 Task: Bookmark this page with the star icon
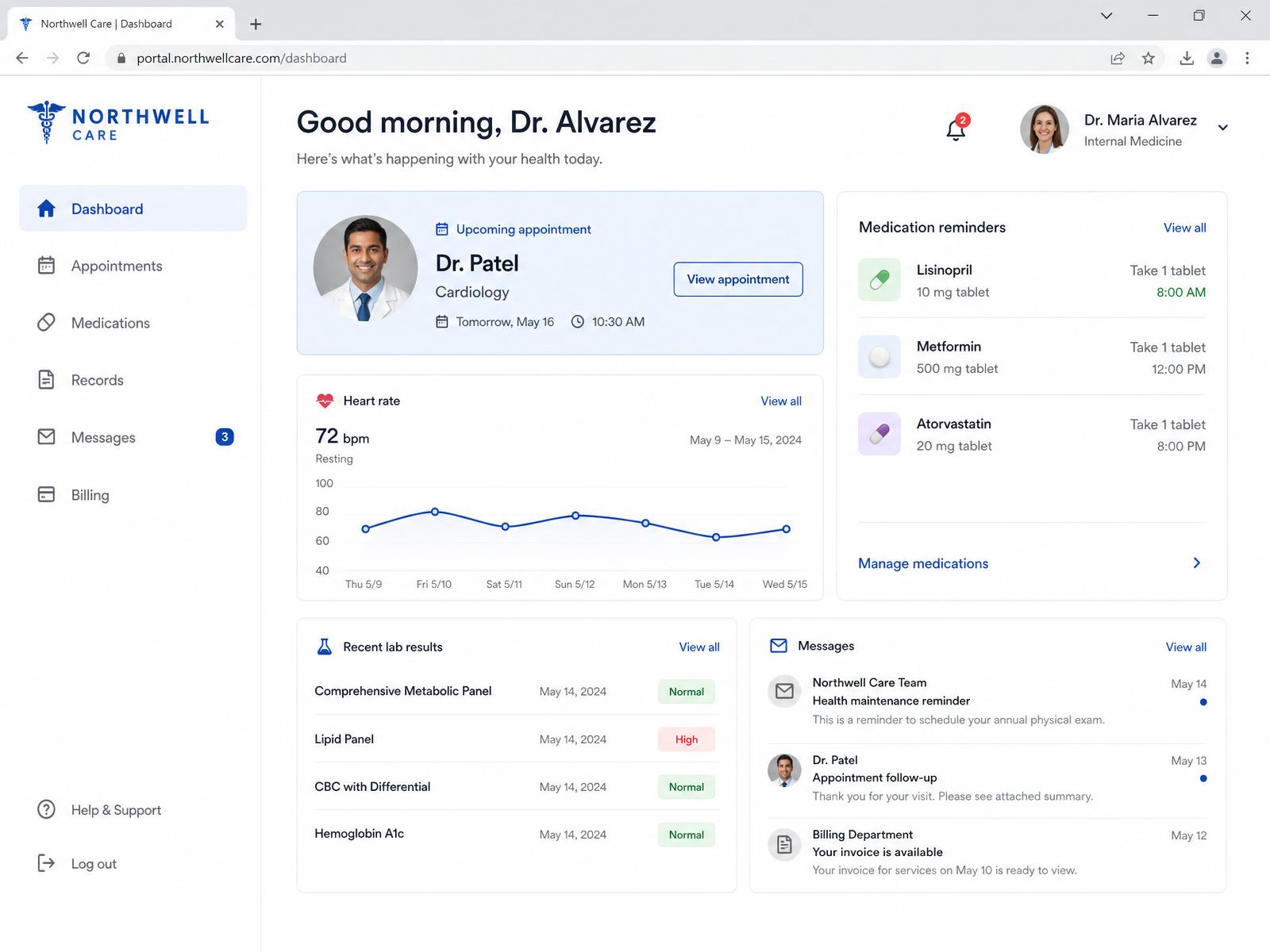[1148, 58]
